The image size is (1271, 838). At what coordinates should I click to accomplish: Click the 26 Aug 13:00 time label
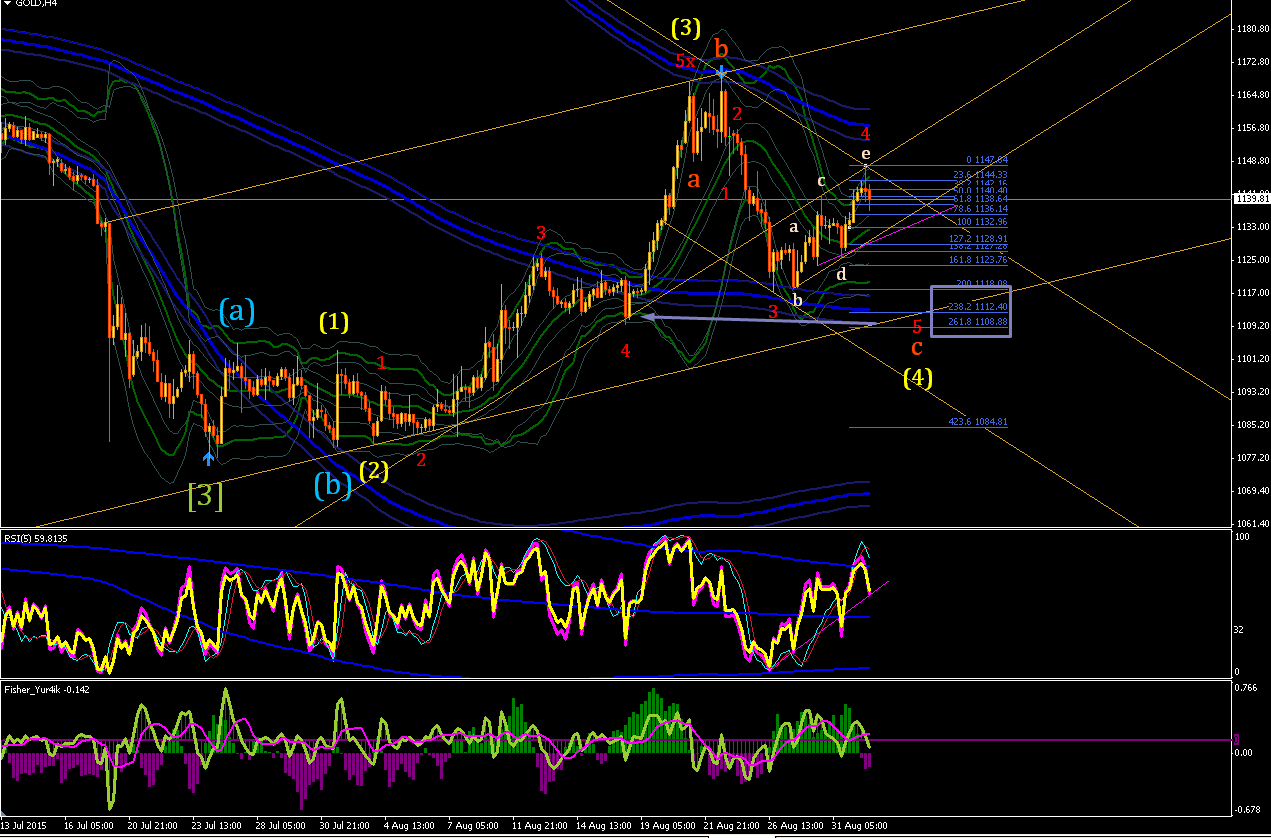[794, 827]
